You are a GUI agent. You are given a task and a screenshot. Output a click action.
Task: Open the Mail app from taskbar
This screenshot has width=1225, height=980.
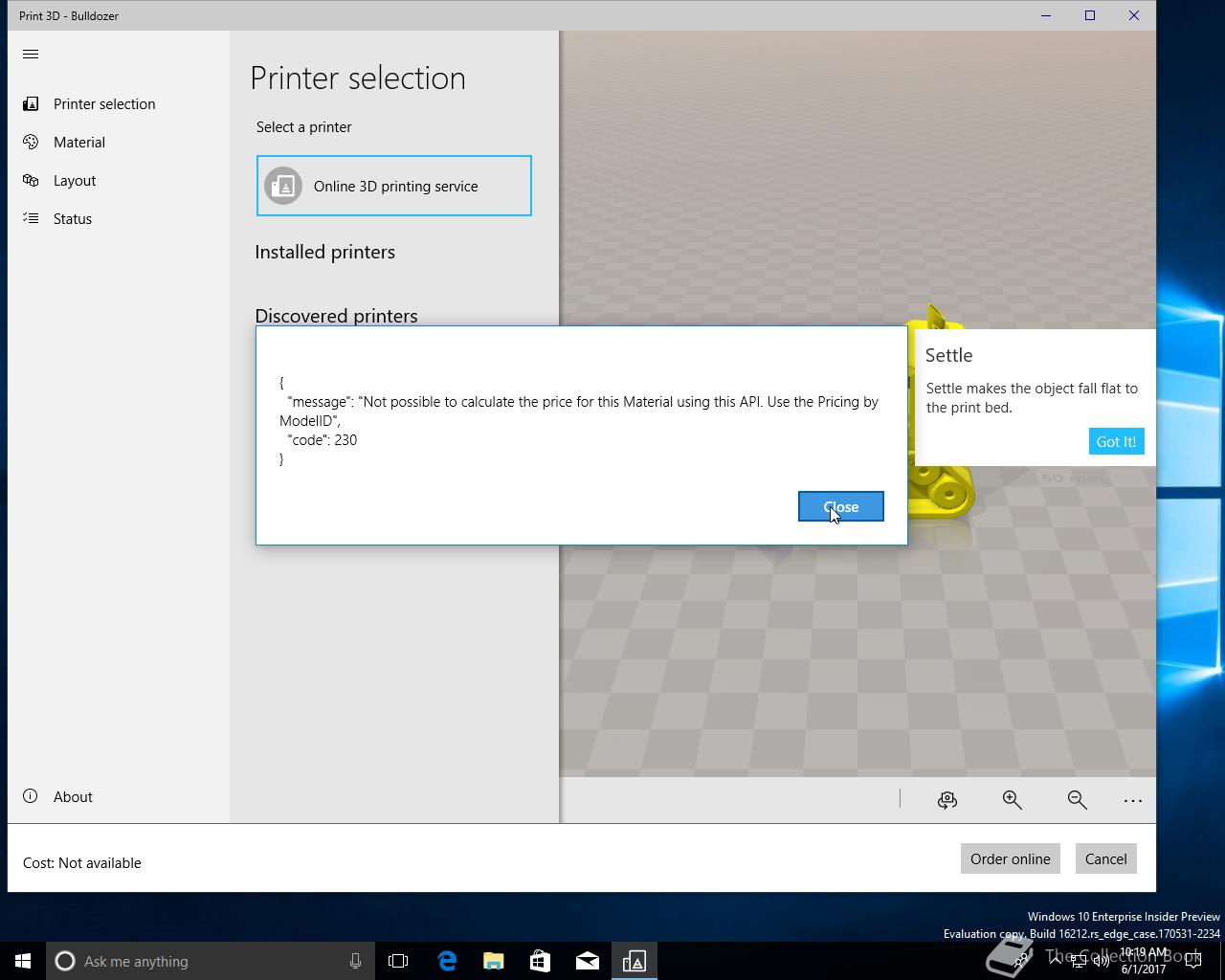tap(588, 961)
